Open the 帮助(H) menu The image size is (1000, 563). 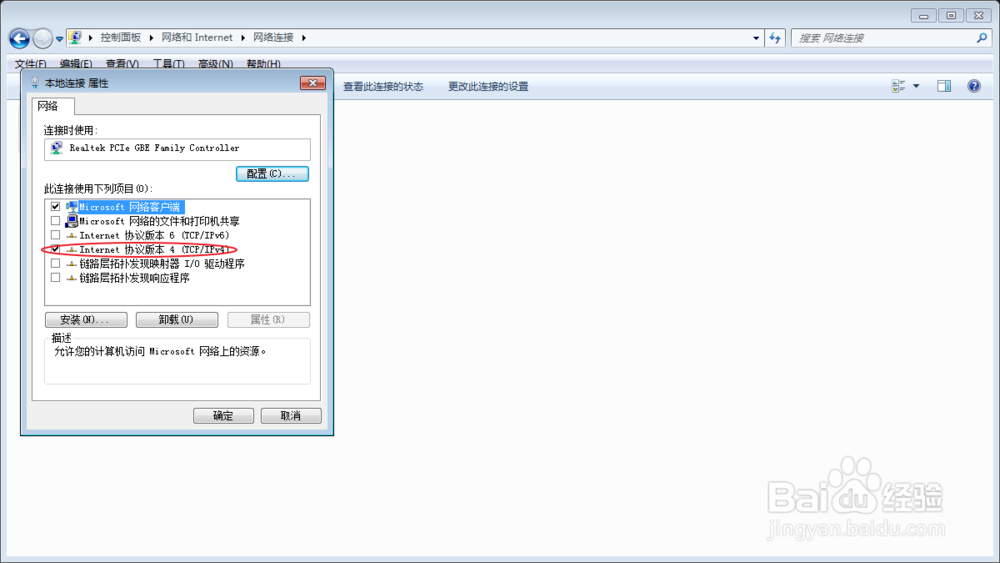[263, 64]
